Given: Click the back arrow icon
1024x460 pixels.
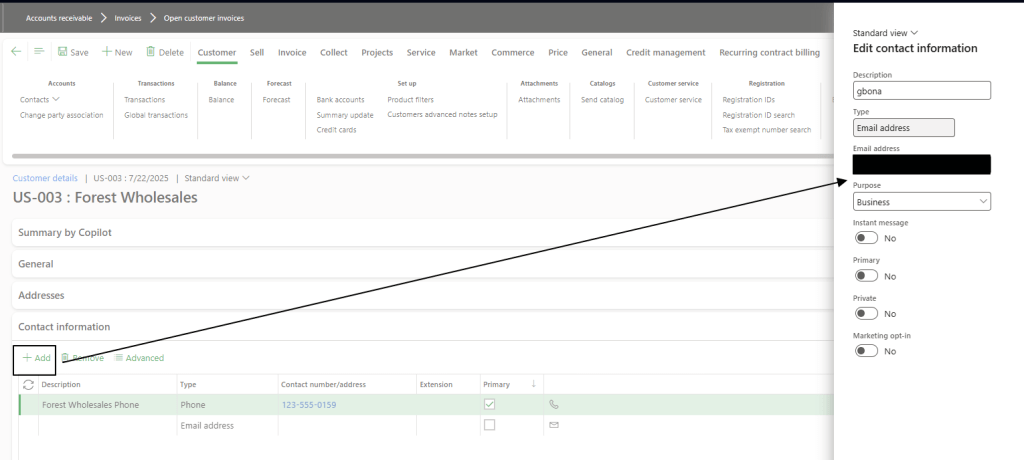Looking at the screenshot, I should pyautogui.click(x=16, y=52).
